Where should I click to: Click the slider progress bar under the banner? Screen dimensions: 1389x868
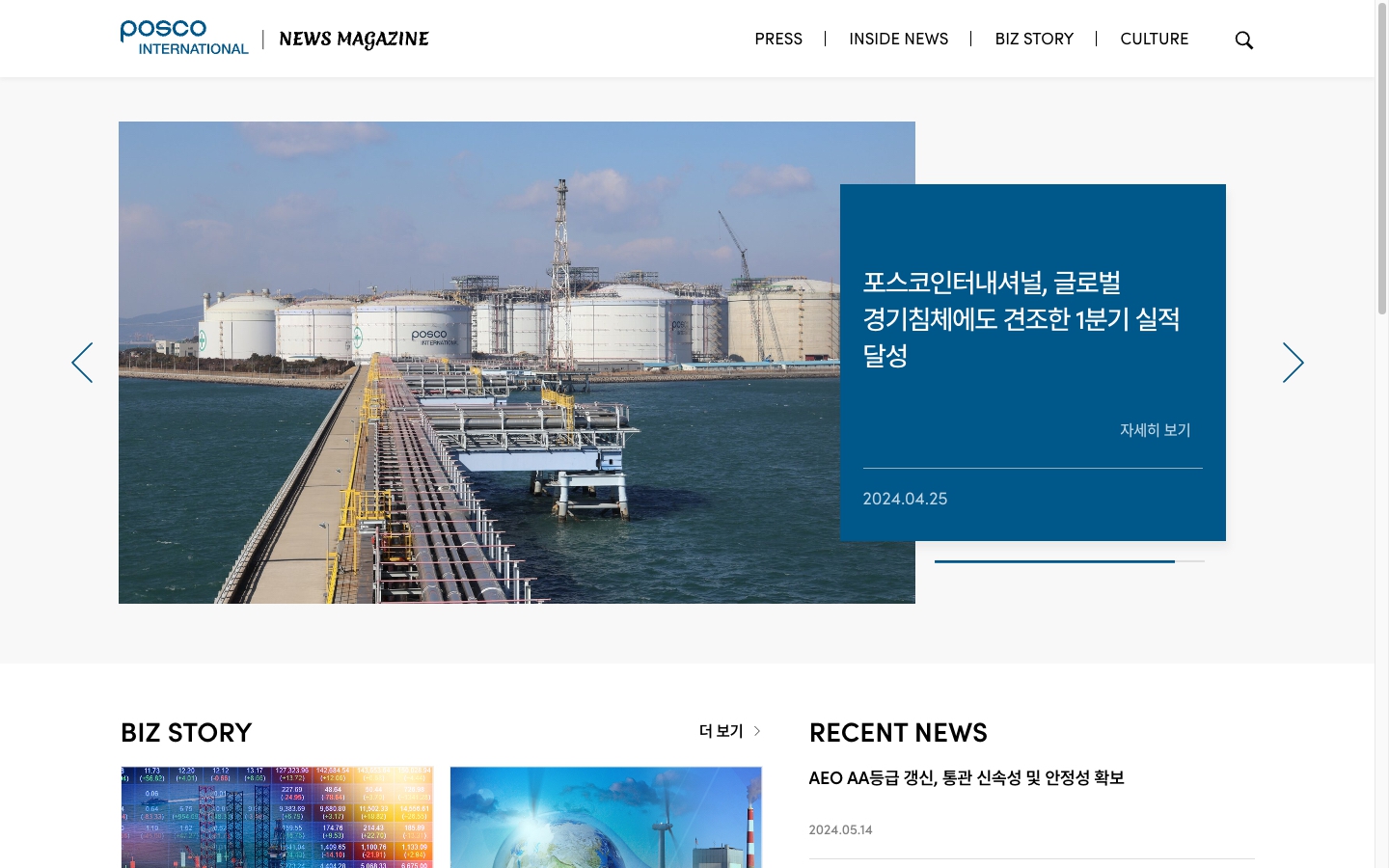pyautogui.click(x=1070, y=561)
